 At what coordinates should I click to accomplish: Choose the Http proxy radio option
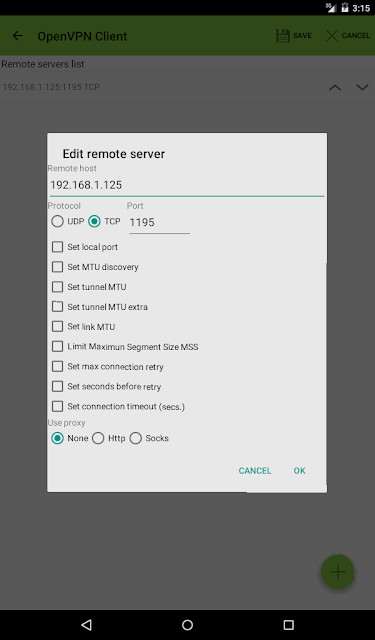pyautogui.click(x=98, y=438)
